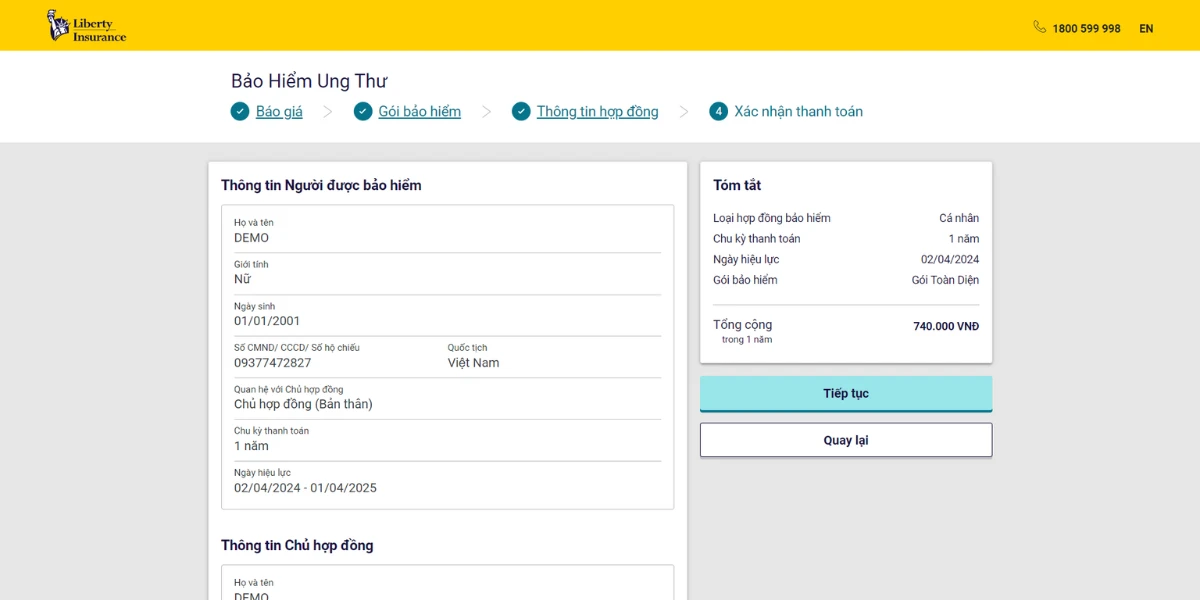Click the Loại hợp đồng bảo hiểm label

point(772,218)
